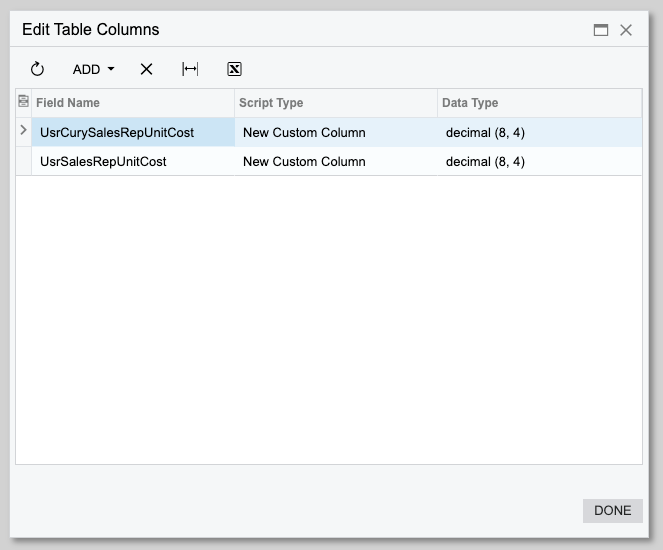Expand the UsrCurySalesRepUnitCost row arrow
The image size is (663, 550).
click(24, 131)
